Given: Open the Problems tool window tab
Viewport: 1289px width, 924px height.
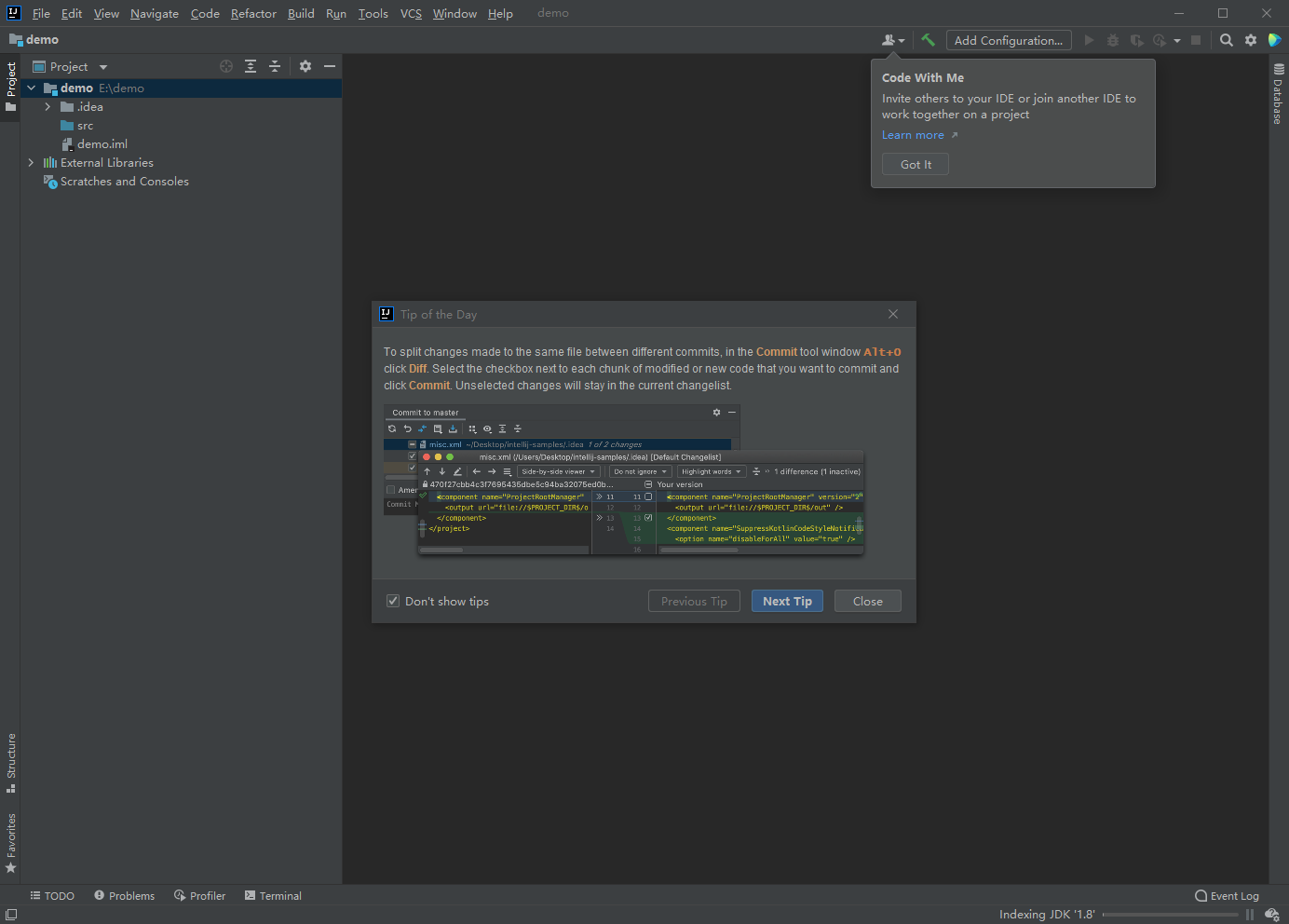Looking at the screenshot, I should tap(124, 896).
